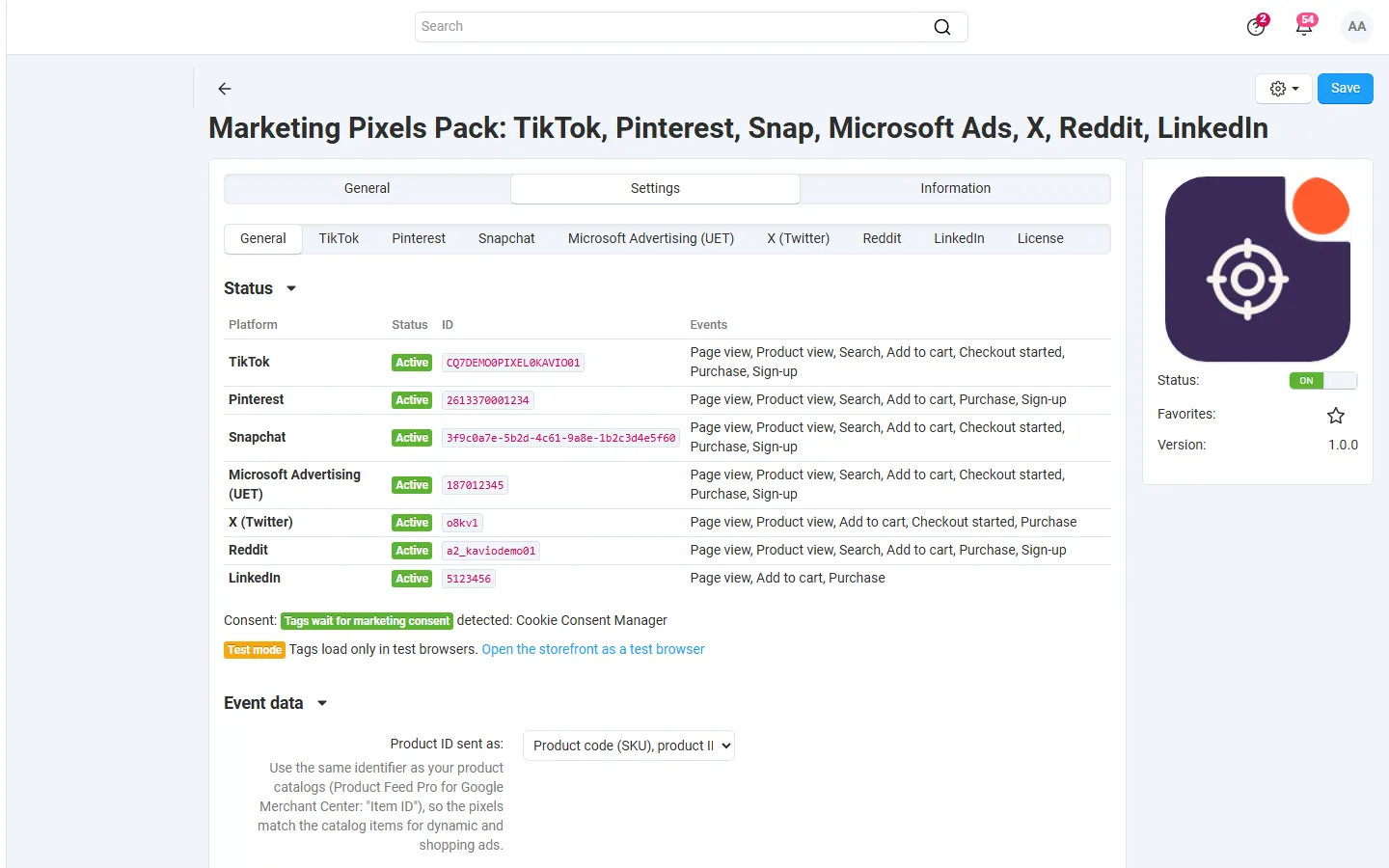Collapse the Event data section arrow
The width and height of the screenshot is (1389, 868).
click(x=322, y=703)
